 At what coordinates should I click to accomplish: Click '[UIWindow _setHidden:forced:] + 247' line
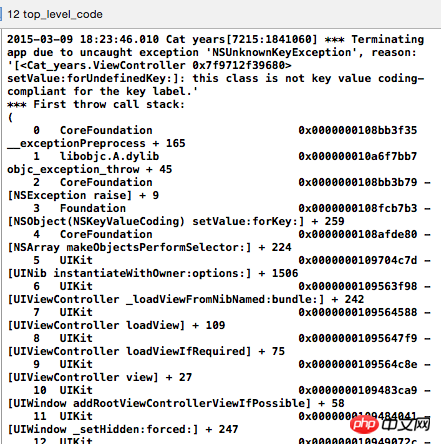click(123, 429)
